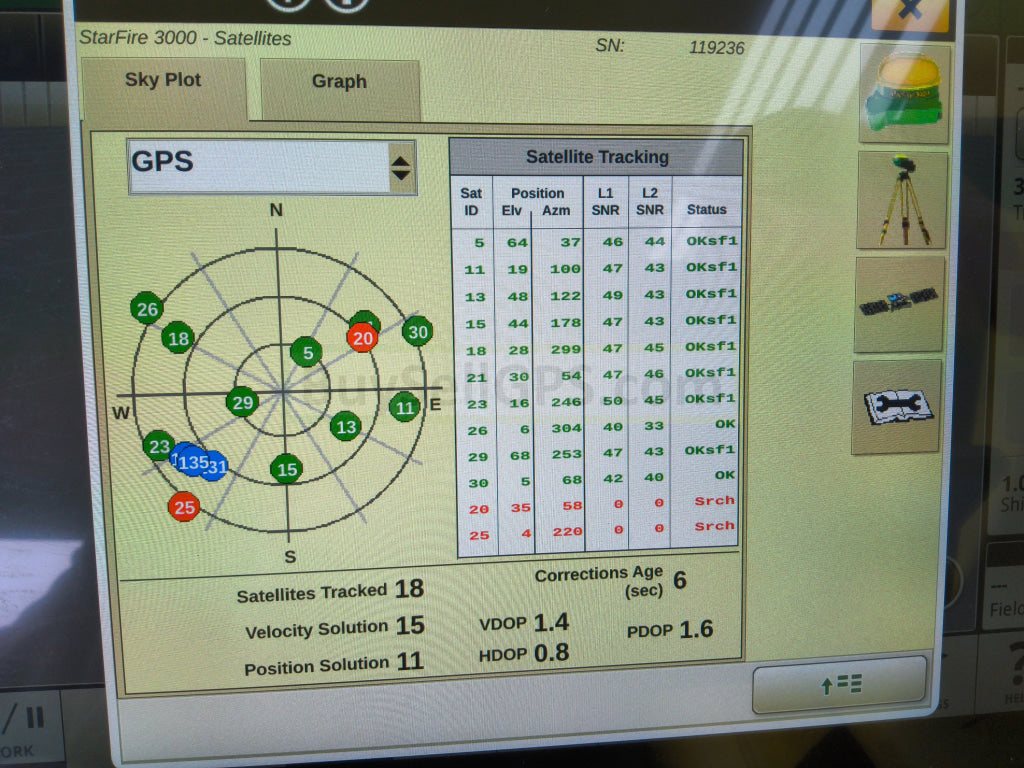Click red Sat ID 25 in table
The width and height of the screenshot is (1024, 768).
coord(479,536)
